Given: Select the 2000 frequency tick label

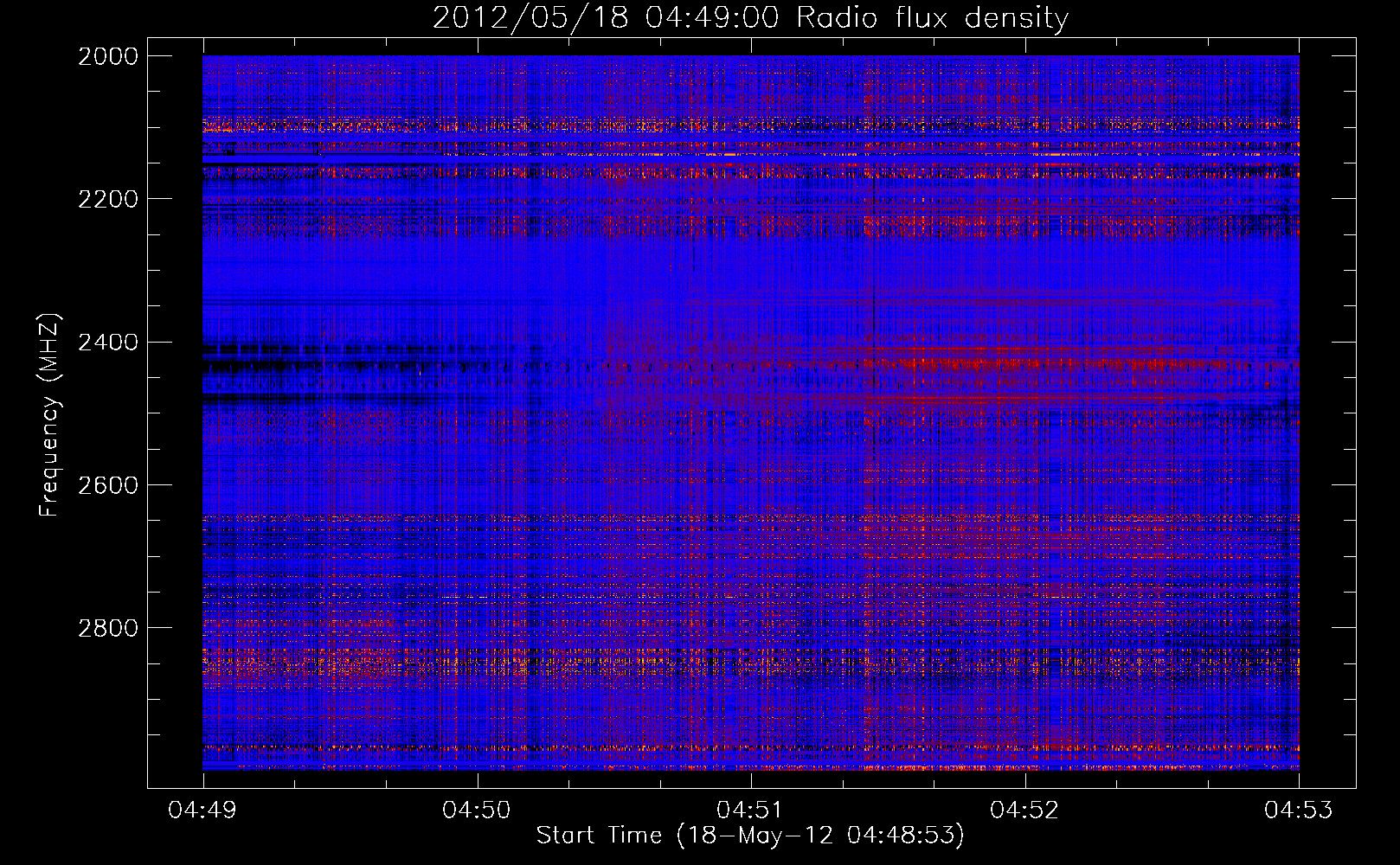Looking at the screenshot, I should [x=108, y=56].
